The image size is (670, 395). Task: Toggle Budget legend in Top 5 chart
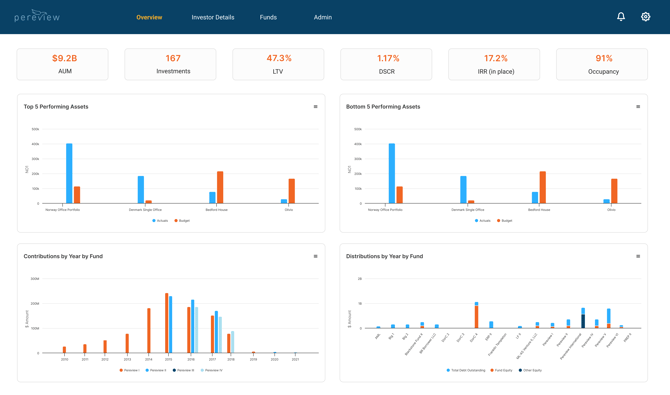[182, 221]
